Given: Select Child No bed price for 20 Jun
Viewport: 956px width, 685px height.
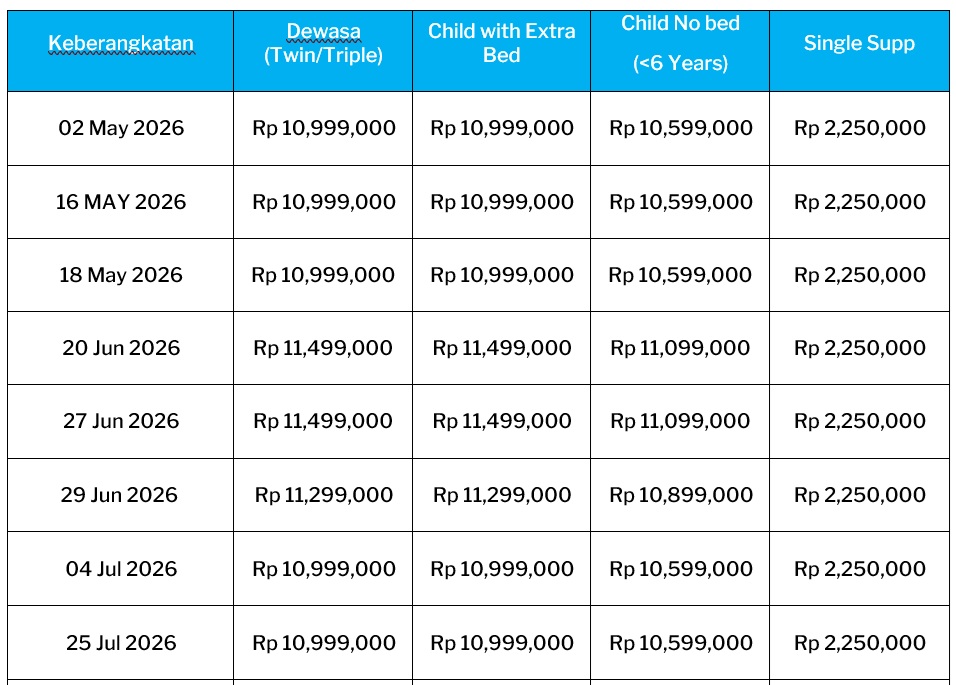Looking at the screenshot, I should tap(680, 348).
